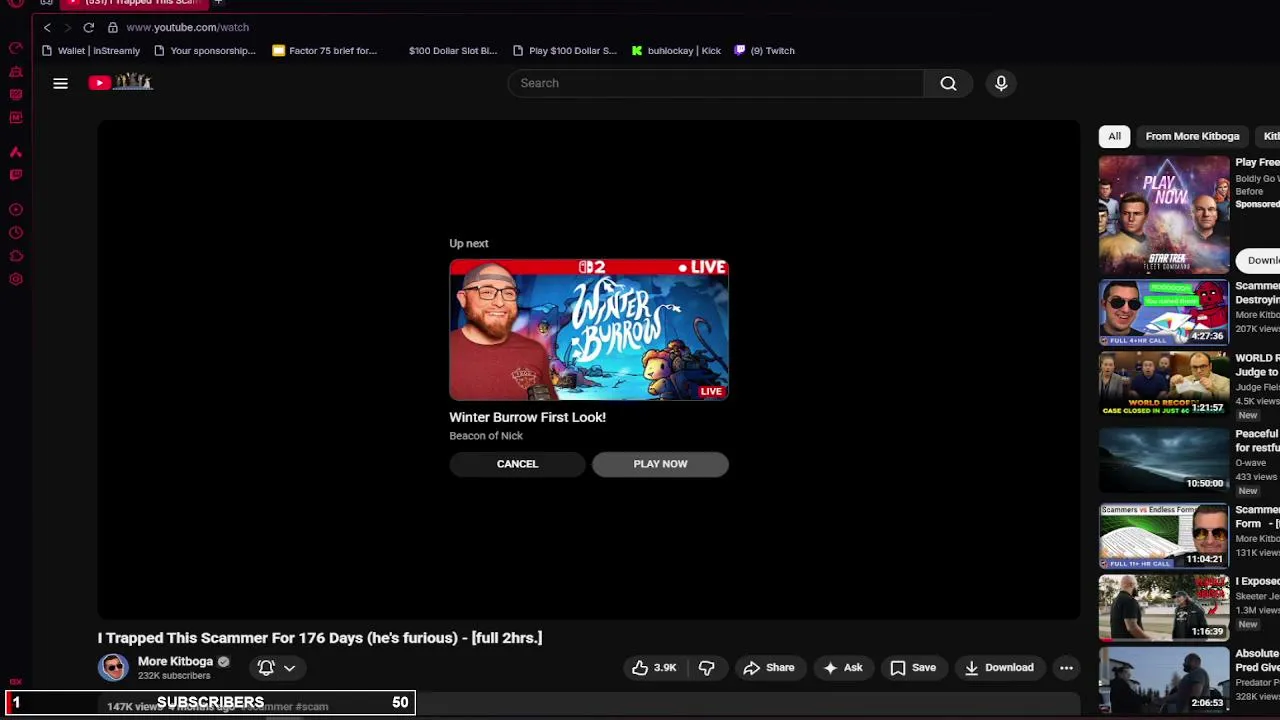
Task: Download the video
Action: 998,668
